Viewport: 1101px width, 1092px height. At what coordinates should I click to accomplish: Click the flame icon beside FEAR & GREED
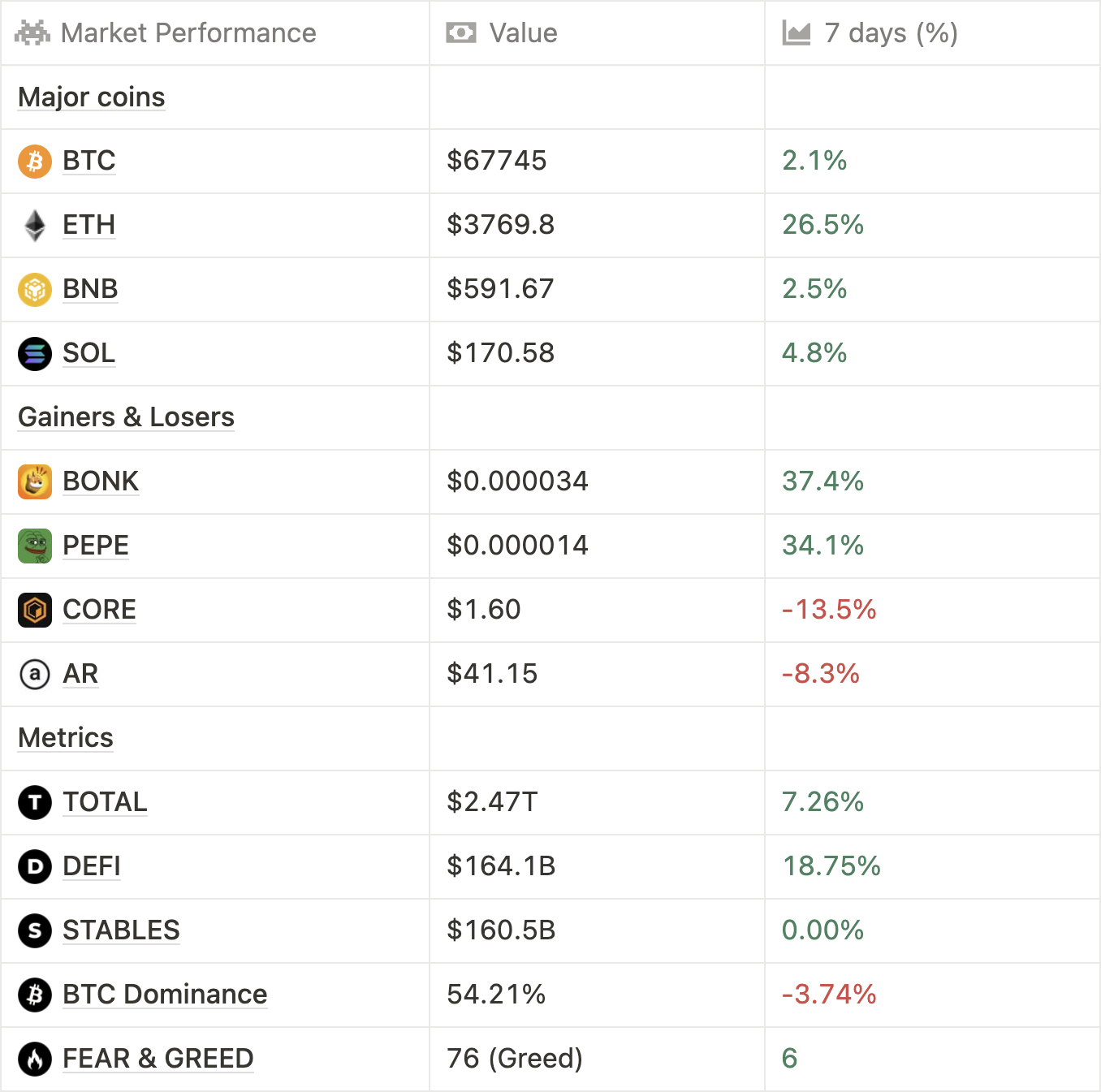point(35,1060)
